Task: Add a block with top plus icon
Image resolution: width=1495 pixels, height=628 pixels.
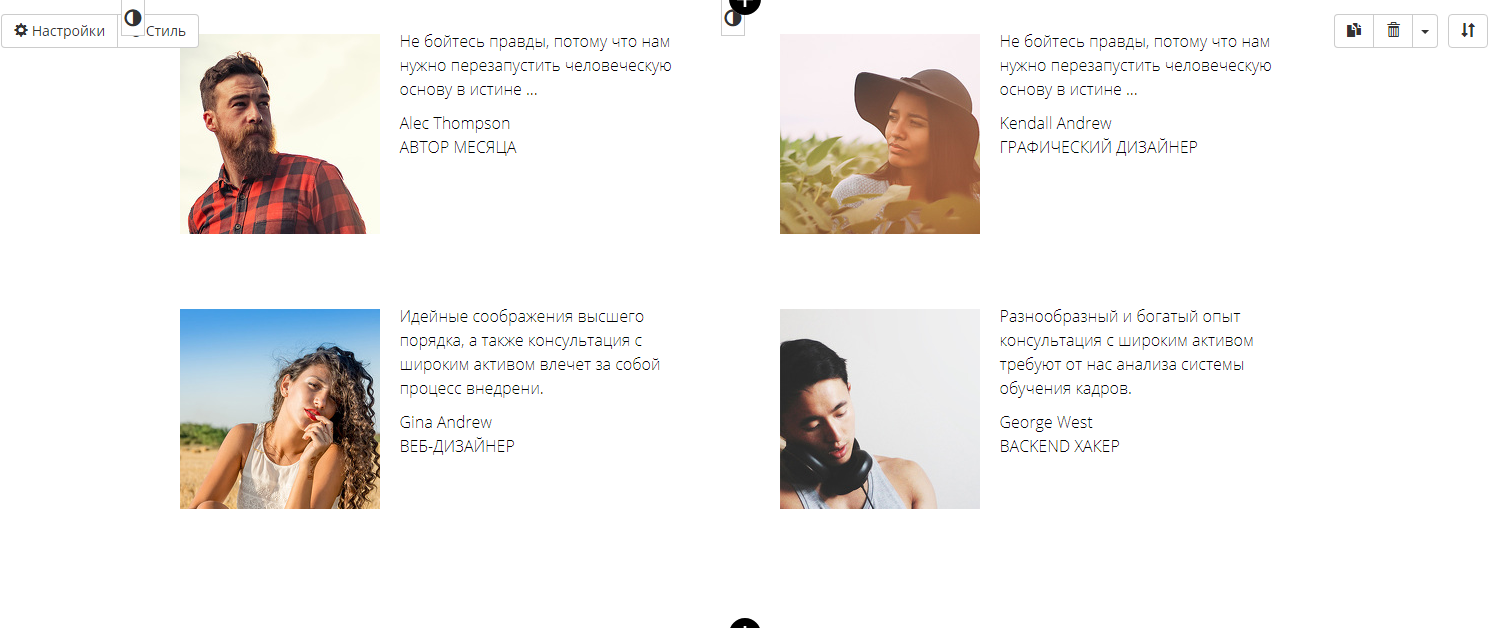Action: coord(745,5)
